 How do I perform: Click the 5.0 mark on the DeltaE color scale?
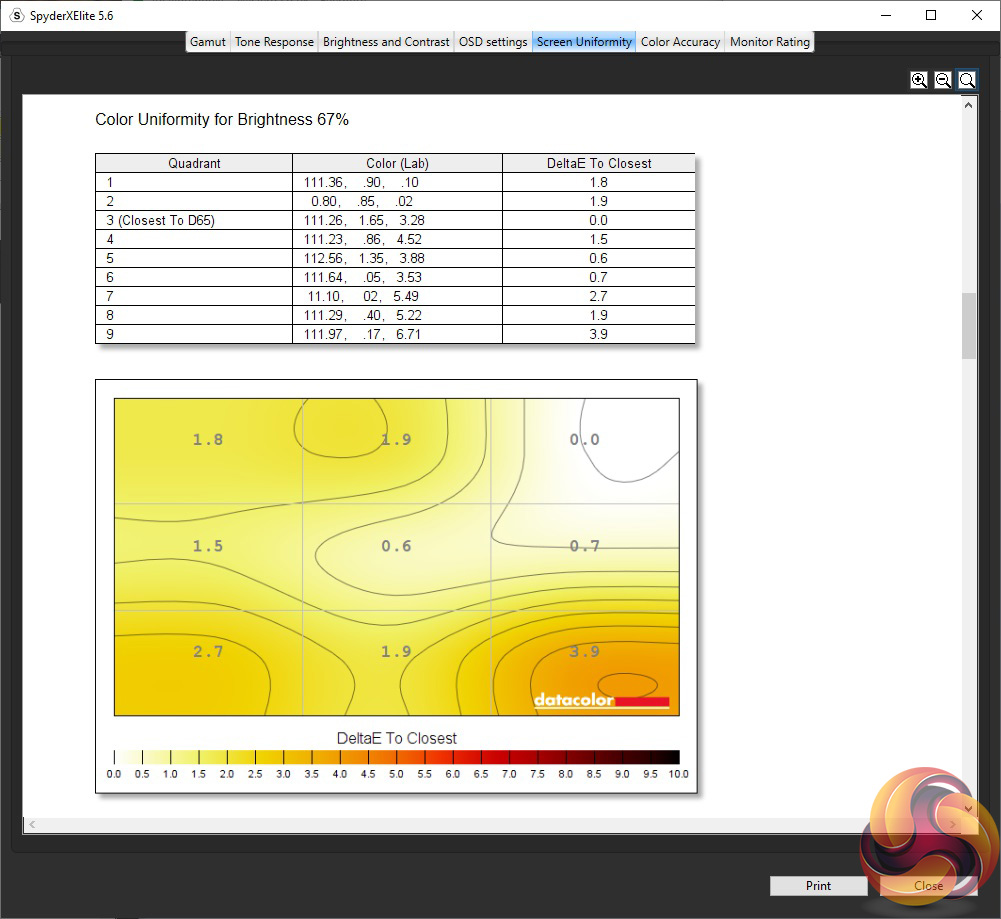[x=396, y=773]
